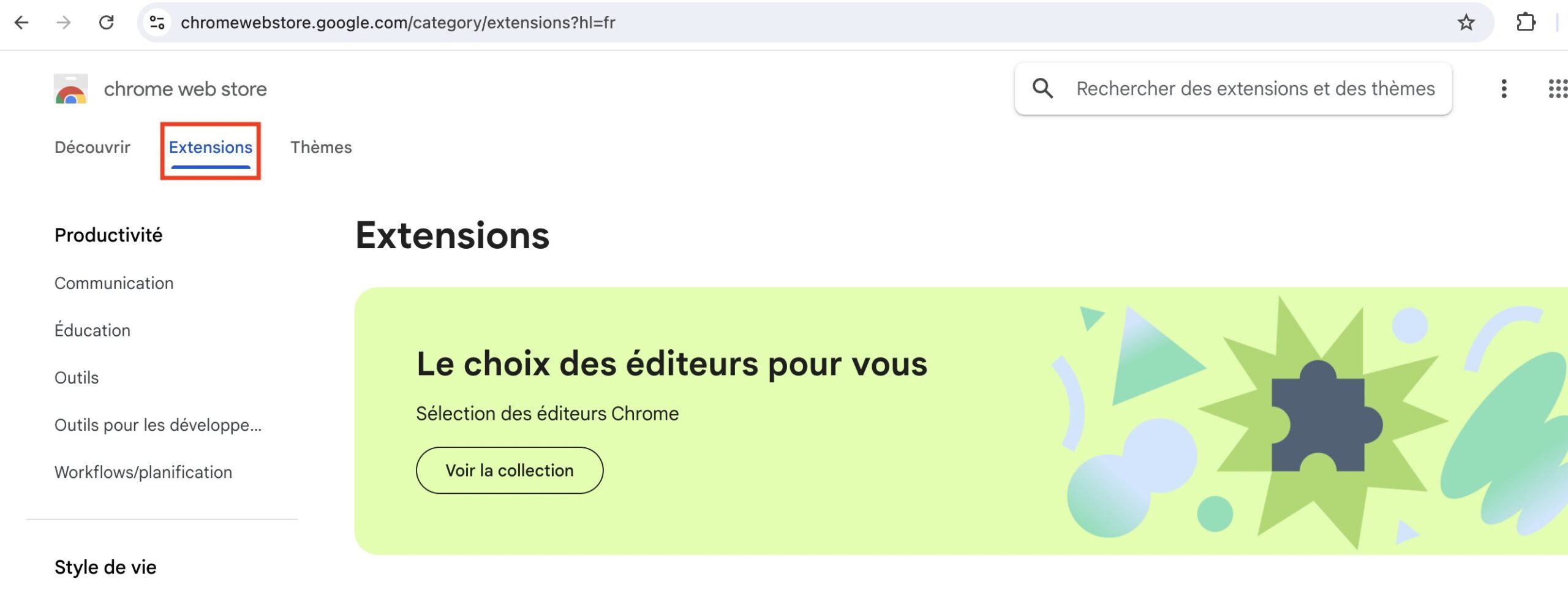Click Voir la collection button
The height and width of the screenshot is (598, 1568).
(x=510, y=471)
